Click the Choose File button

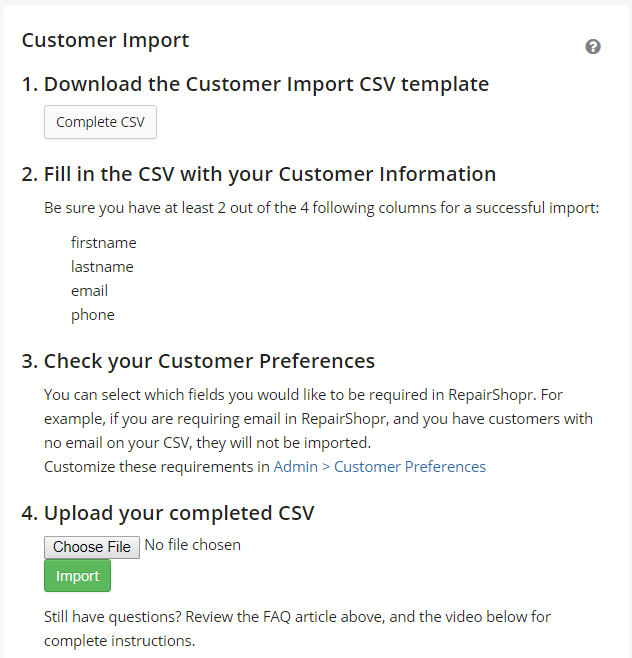click(92, 547)
